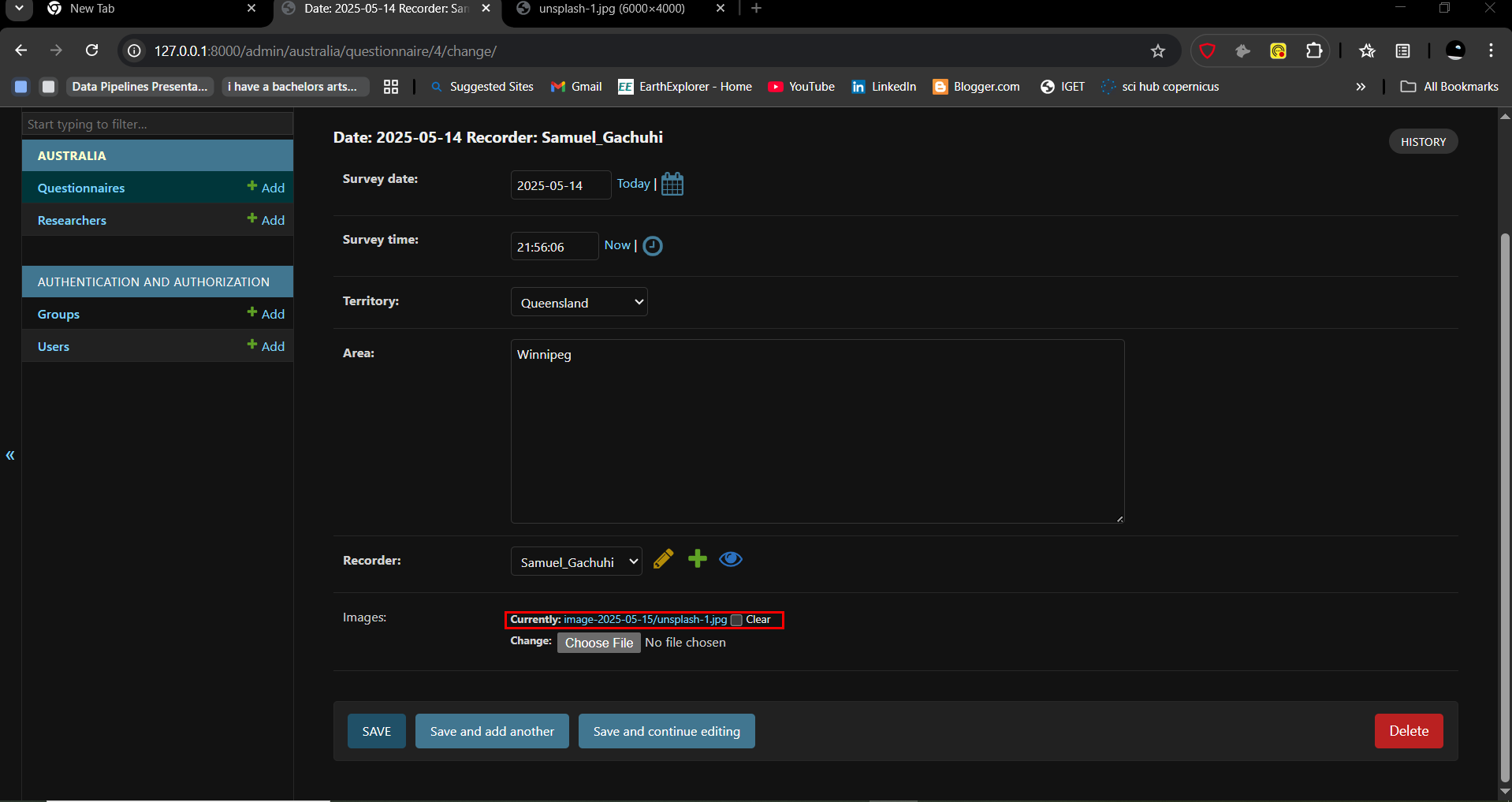1512x802 pixels.
Task: Open the calendar date picker icon
Action: 672,185
